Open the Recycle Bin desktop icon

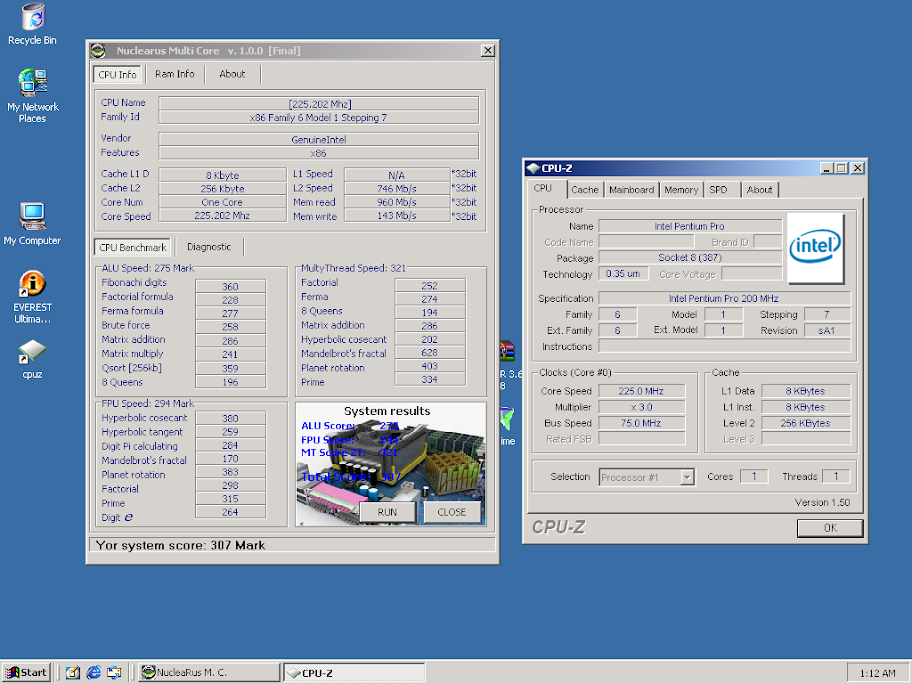coord(32,18)
